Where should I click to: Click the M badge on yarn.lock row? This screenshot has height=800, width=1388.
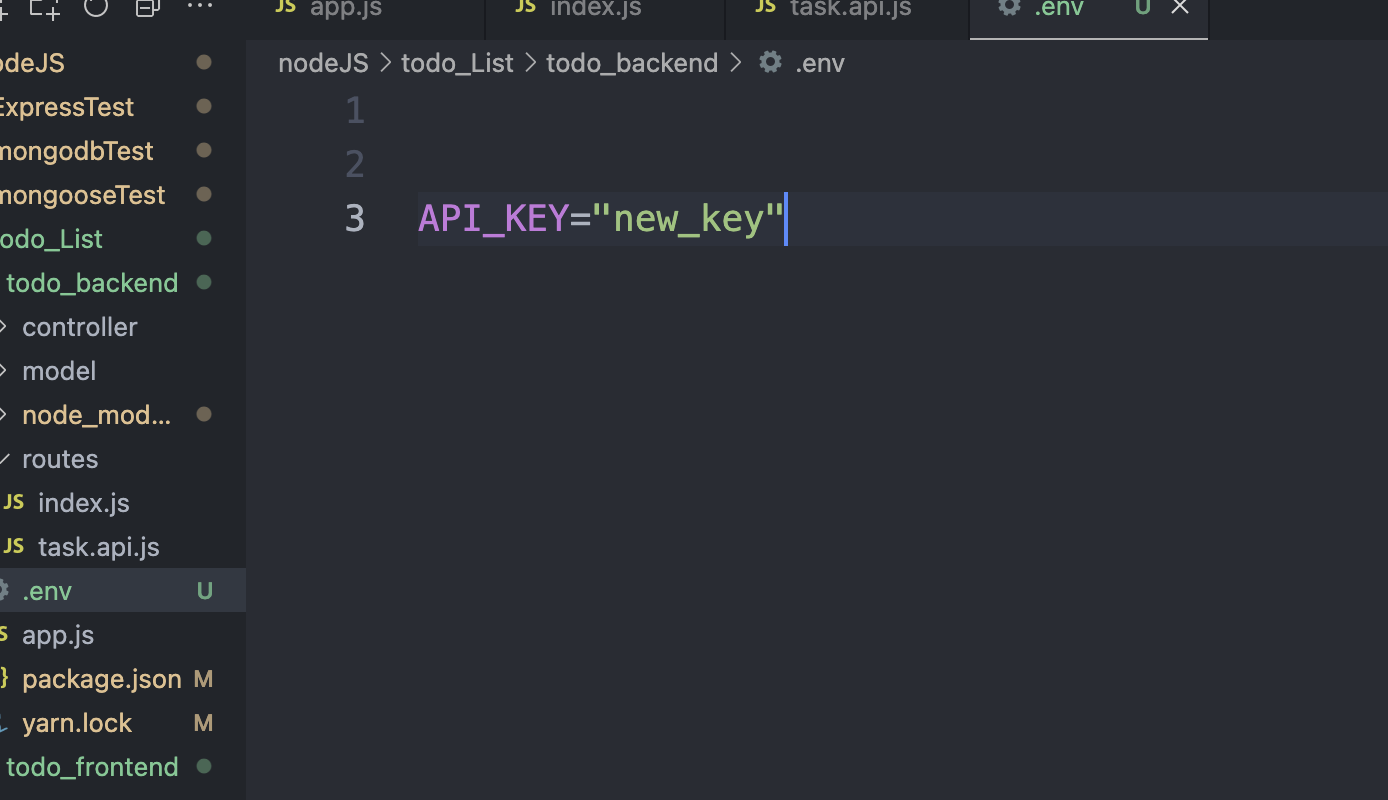click(x=203, y=723)
